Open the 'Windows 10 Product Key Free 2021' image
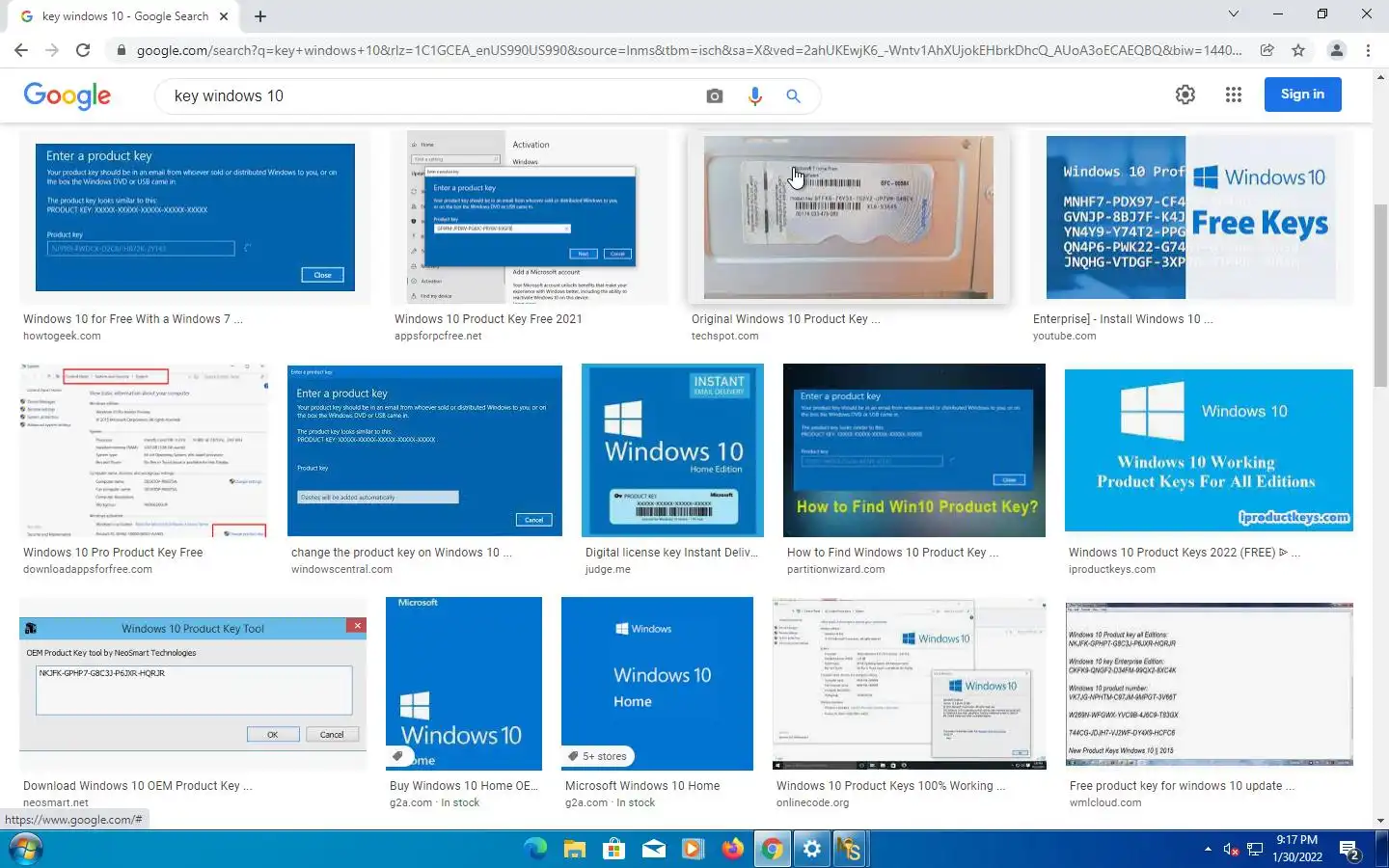Viewport: 1389px width, 868px height. coord(530,217)
